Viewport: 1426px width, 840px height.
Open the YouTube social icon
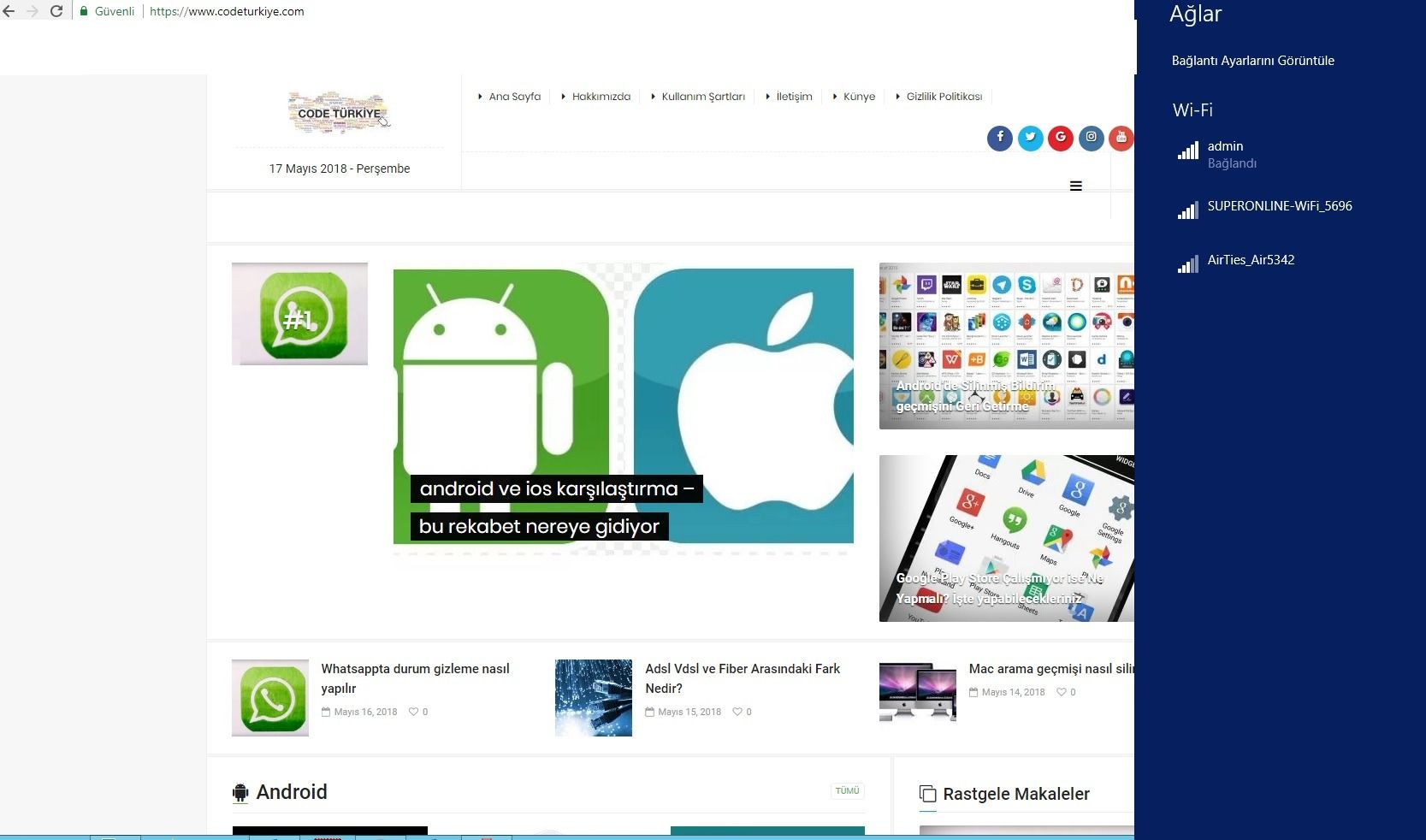tap(1121, 138)
